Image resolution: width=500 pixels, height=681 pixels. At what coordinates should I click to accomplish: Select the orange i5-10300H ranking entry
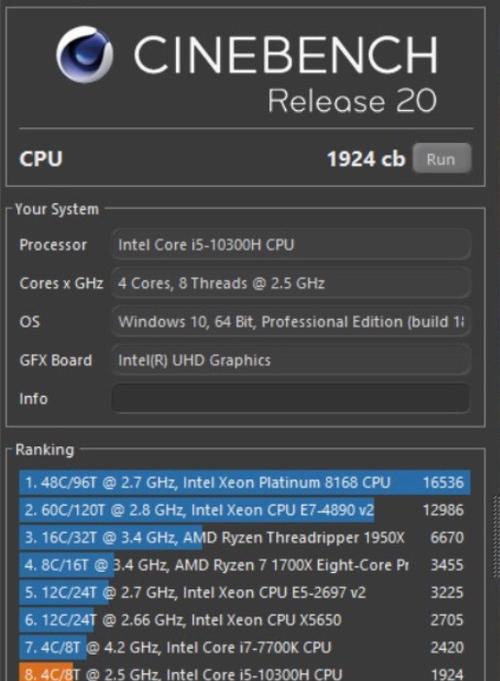pyautogui.click(x=245, y=672)
